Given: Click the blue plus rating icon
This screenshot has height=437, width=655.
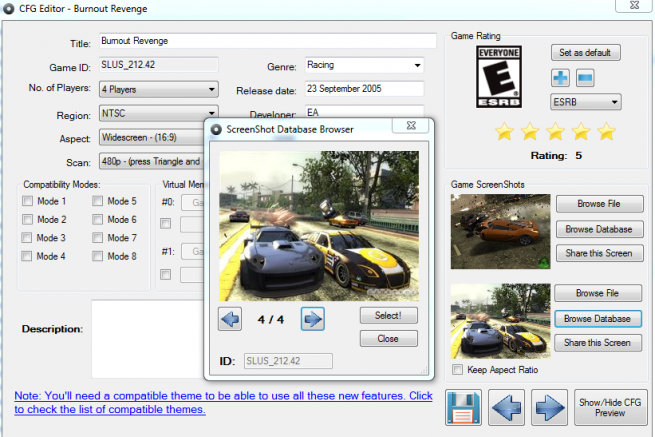Looking at the screenshot, I should click(561, 78).
